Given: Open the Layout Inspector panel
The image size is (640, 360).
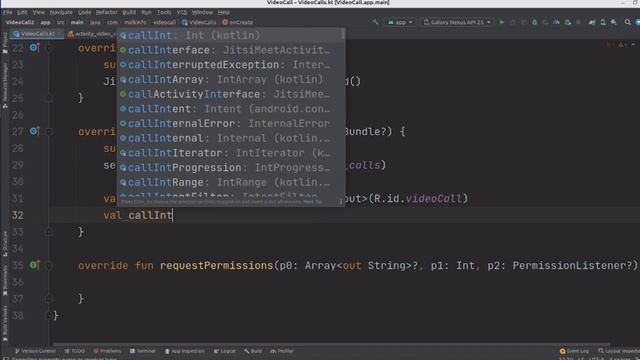Looking at the screenshot, I should click(x=619, y=351).
